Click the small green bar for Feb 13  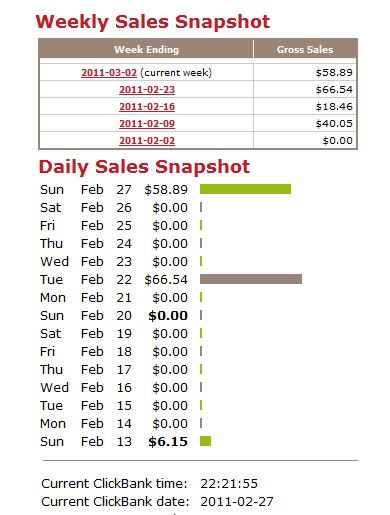pyautogui.click(x=205, y=441)
